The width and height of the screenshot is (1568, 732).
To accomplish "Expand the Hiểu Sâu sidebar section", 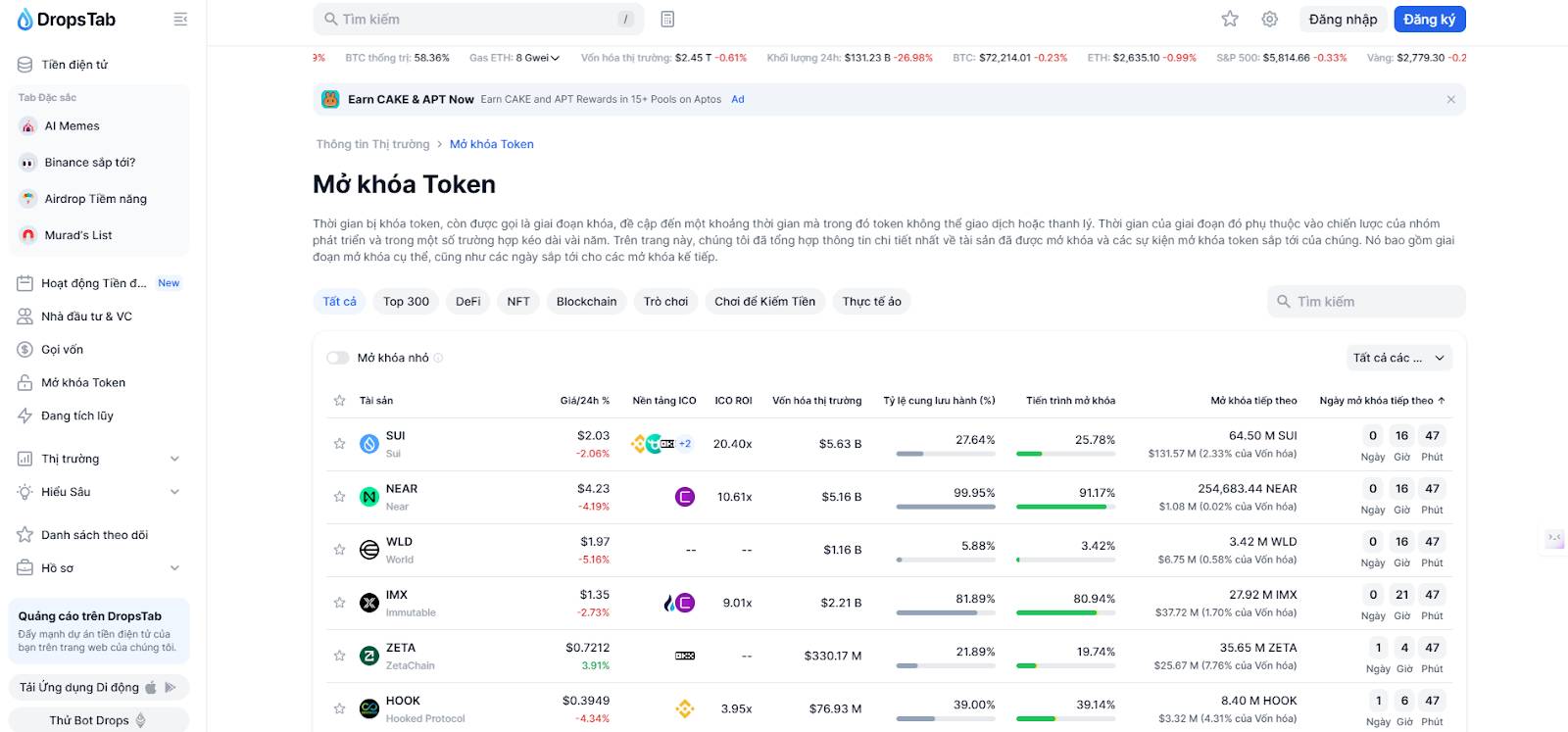I will pos(175,492).
